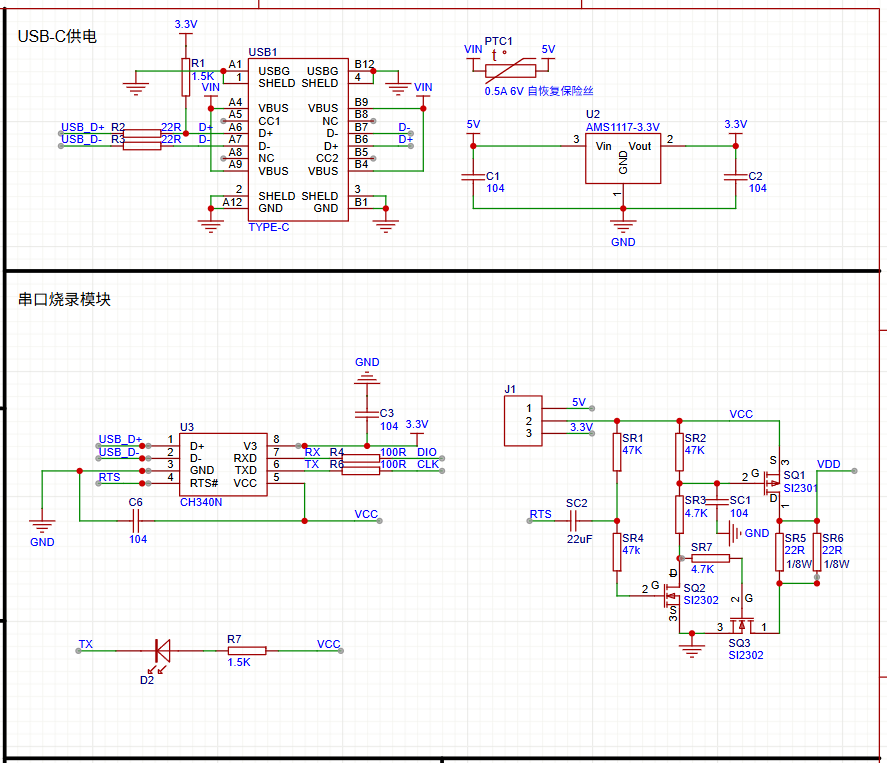Pick the CH340N chip U3 body
The height and width of the screenshot is (763, 887).
coord(223,464)
